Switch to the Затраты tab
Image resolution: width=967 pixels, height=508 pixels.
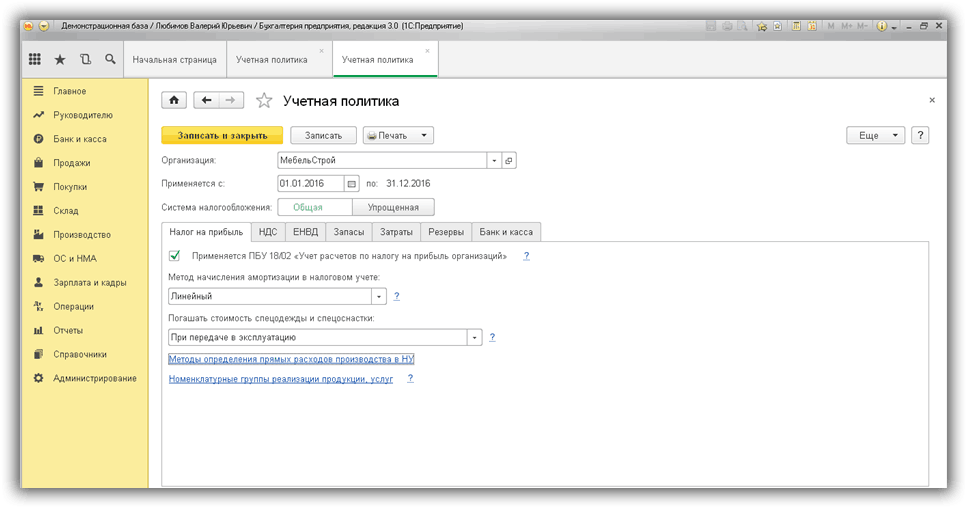(396, 232)
